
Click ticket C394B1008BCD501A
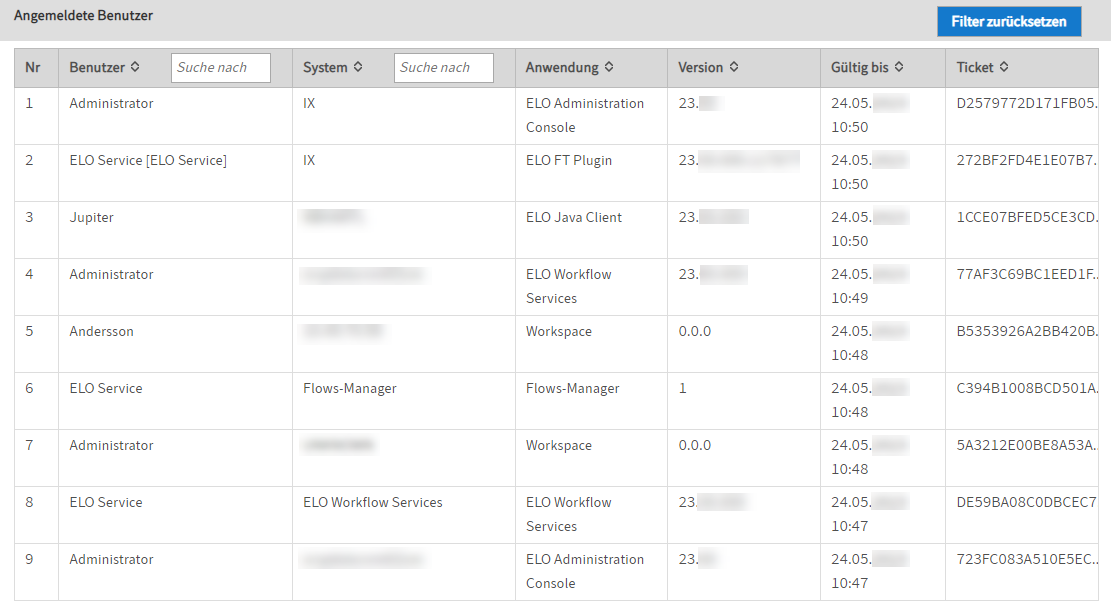(x=1027, y=388)
